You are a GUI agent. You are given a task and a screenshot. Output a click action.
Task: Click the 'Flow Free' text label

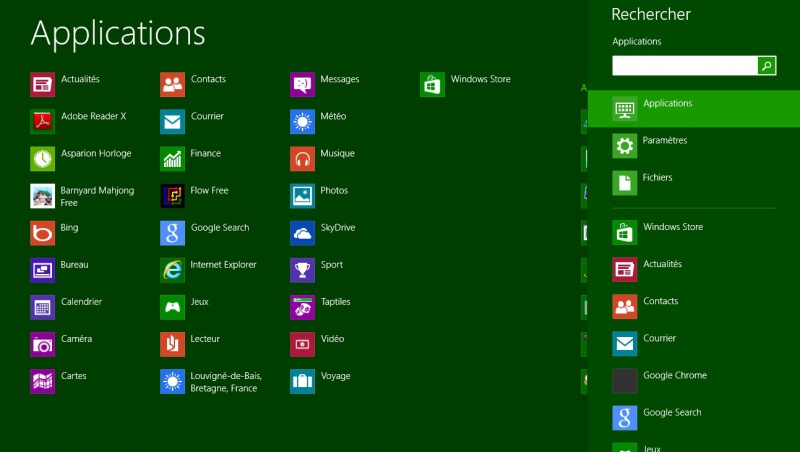pos(209,190)
